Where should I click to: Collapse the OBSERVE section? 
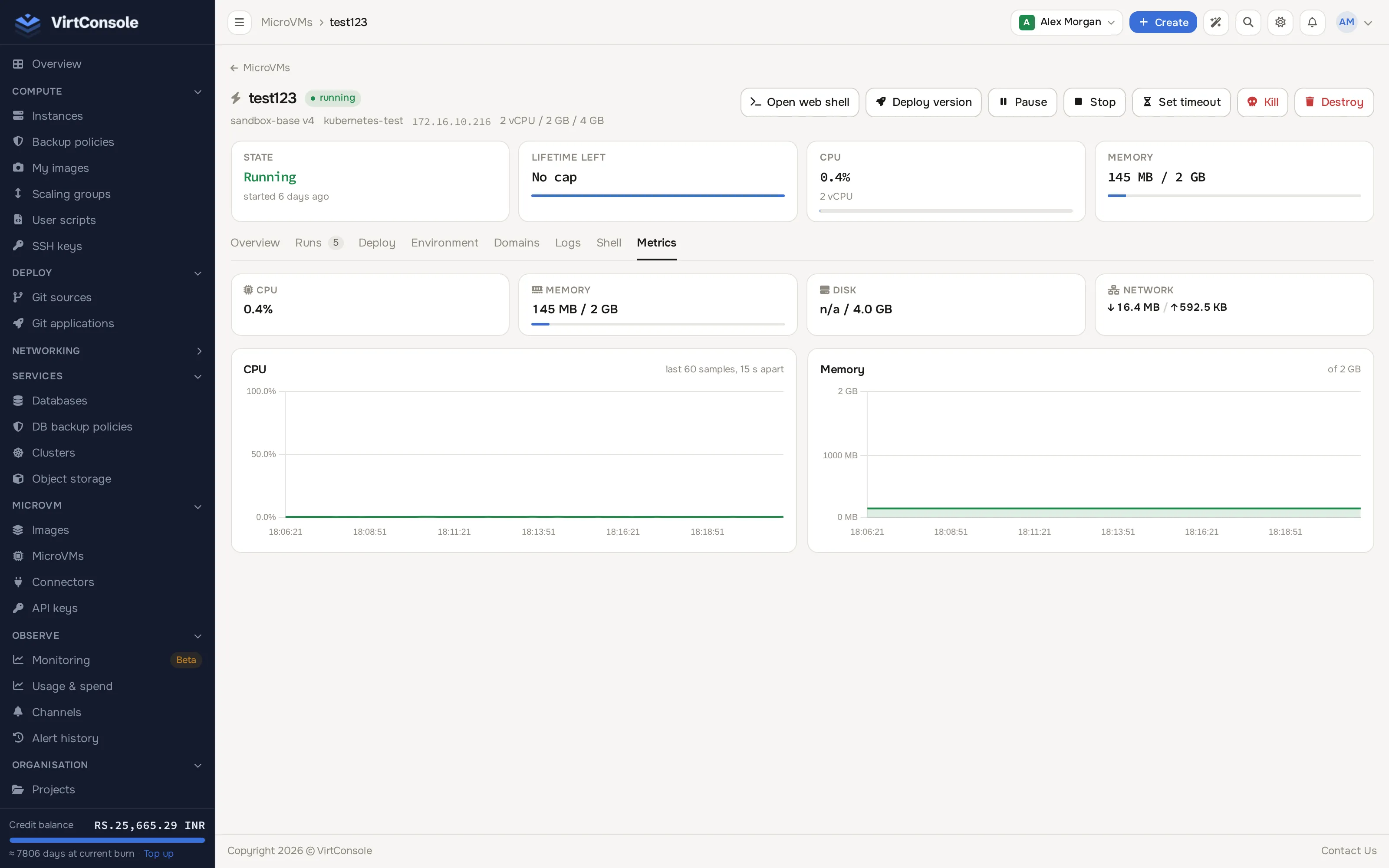pos(198,636)
